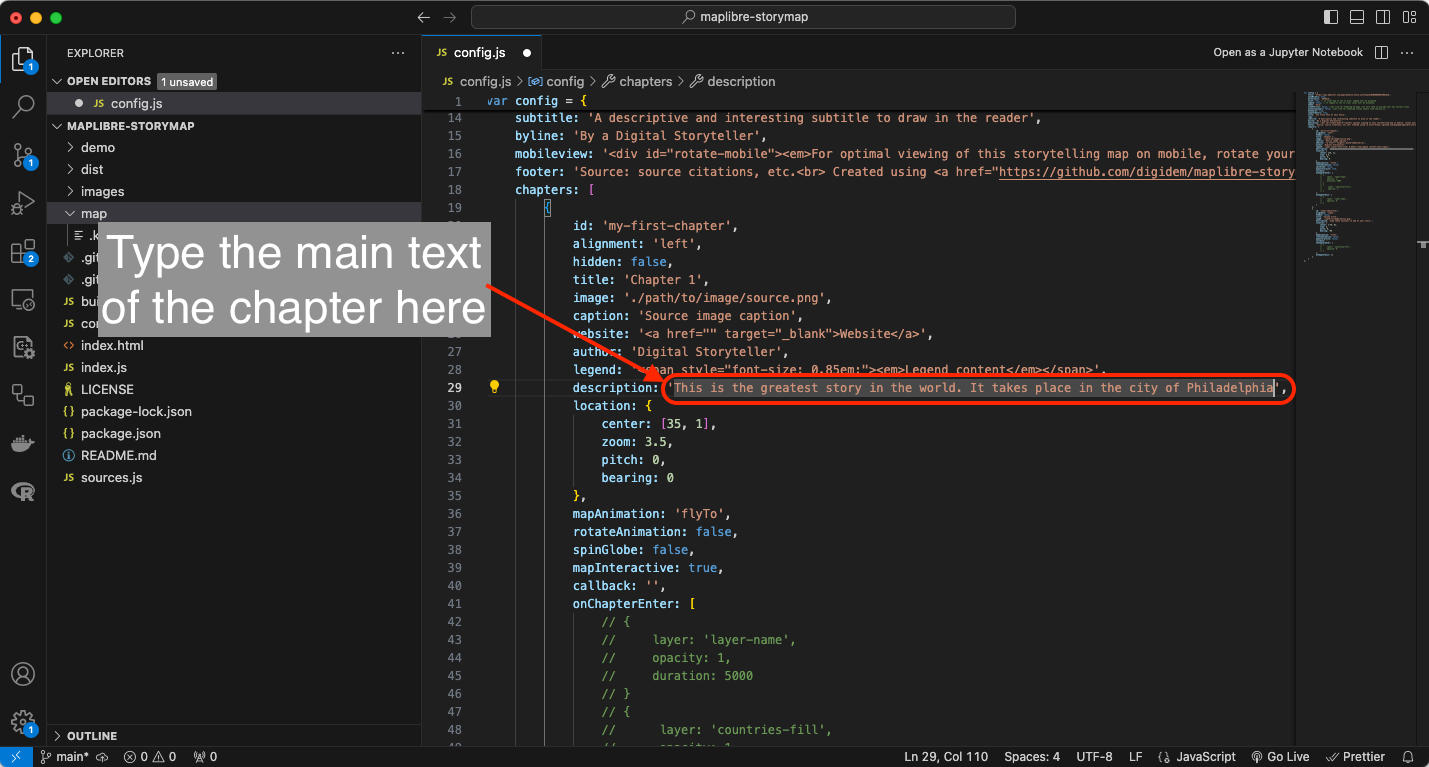The image size is (1429, 767).
Task: Open the Source Control view
Action: tap(23, 155)
